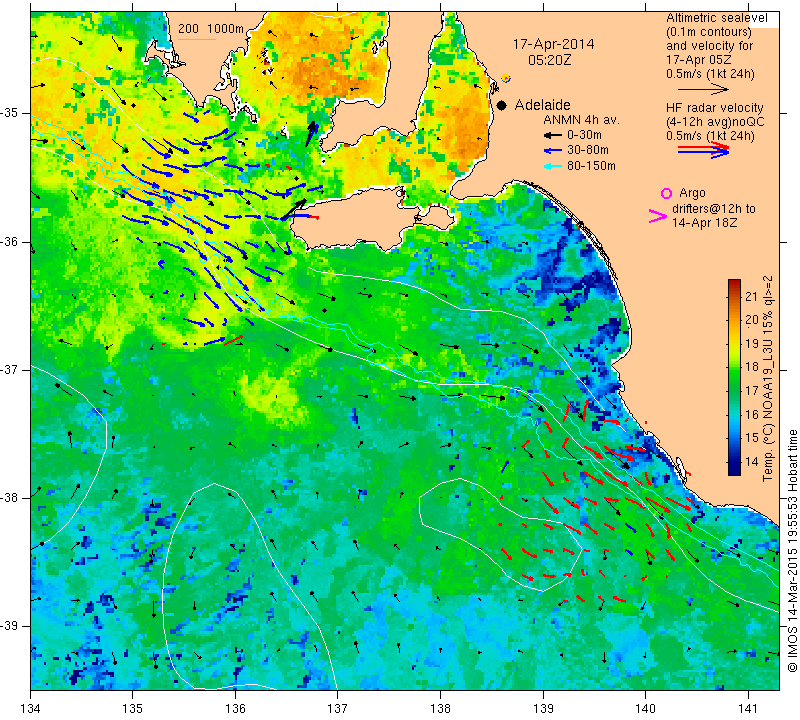800x720 pixels.
Task: Click latitude axis label -36
Action: (10, 241)
